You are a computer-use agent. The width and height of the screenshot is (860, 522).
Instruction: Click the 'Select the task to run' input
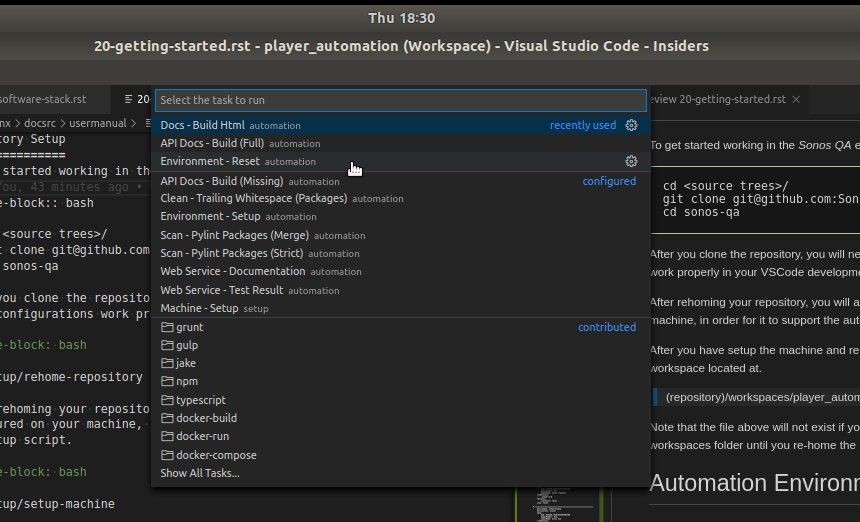tap(400, 100)
